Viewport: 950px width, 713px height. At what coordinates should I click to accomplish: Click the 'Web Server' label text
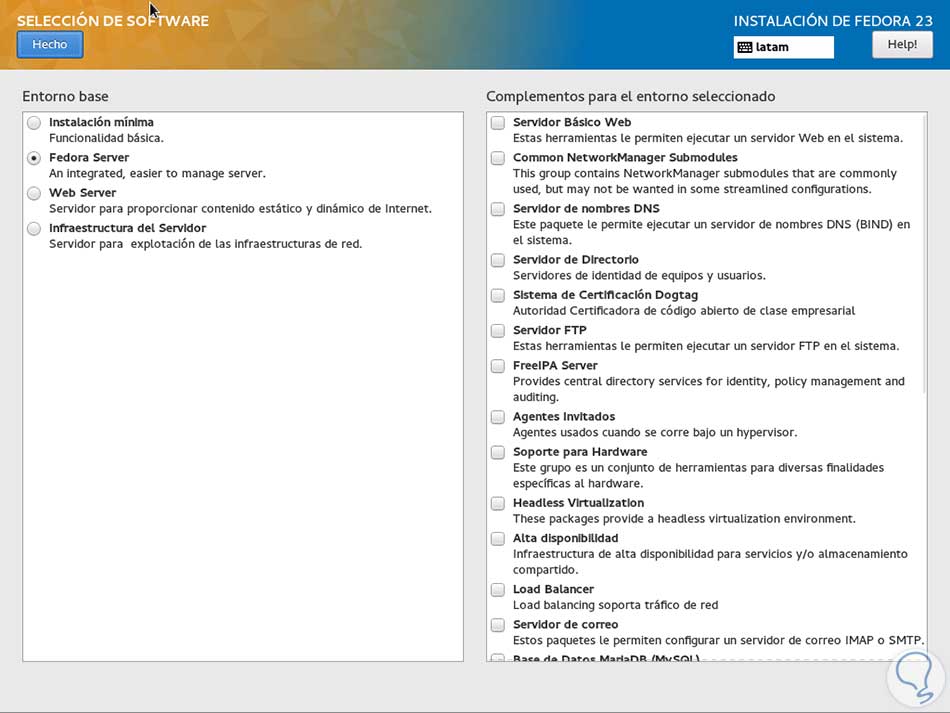(x=82, y=193)
